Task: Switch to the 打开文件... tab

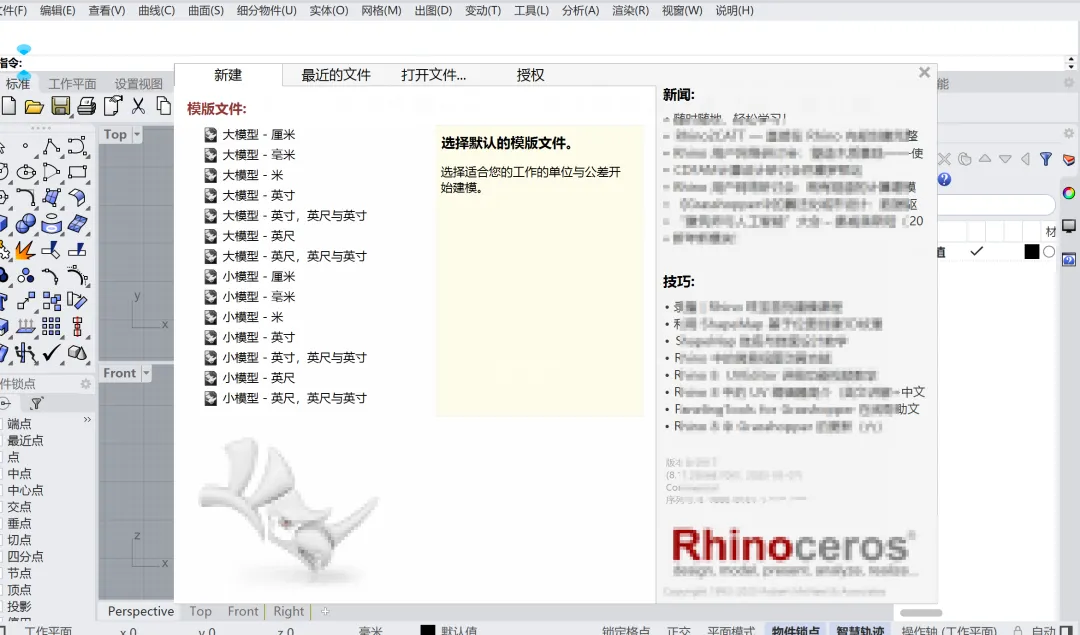Action: pyautogui.click(x=434, y=75)
